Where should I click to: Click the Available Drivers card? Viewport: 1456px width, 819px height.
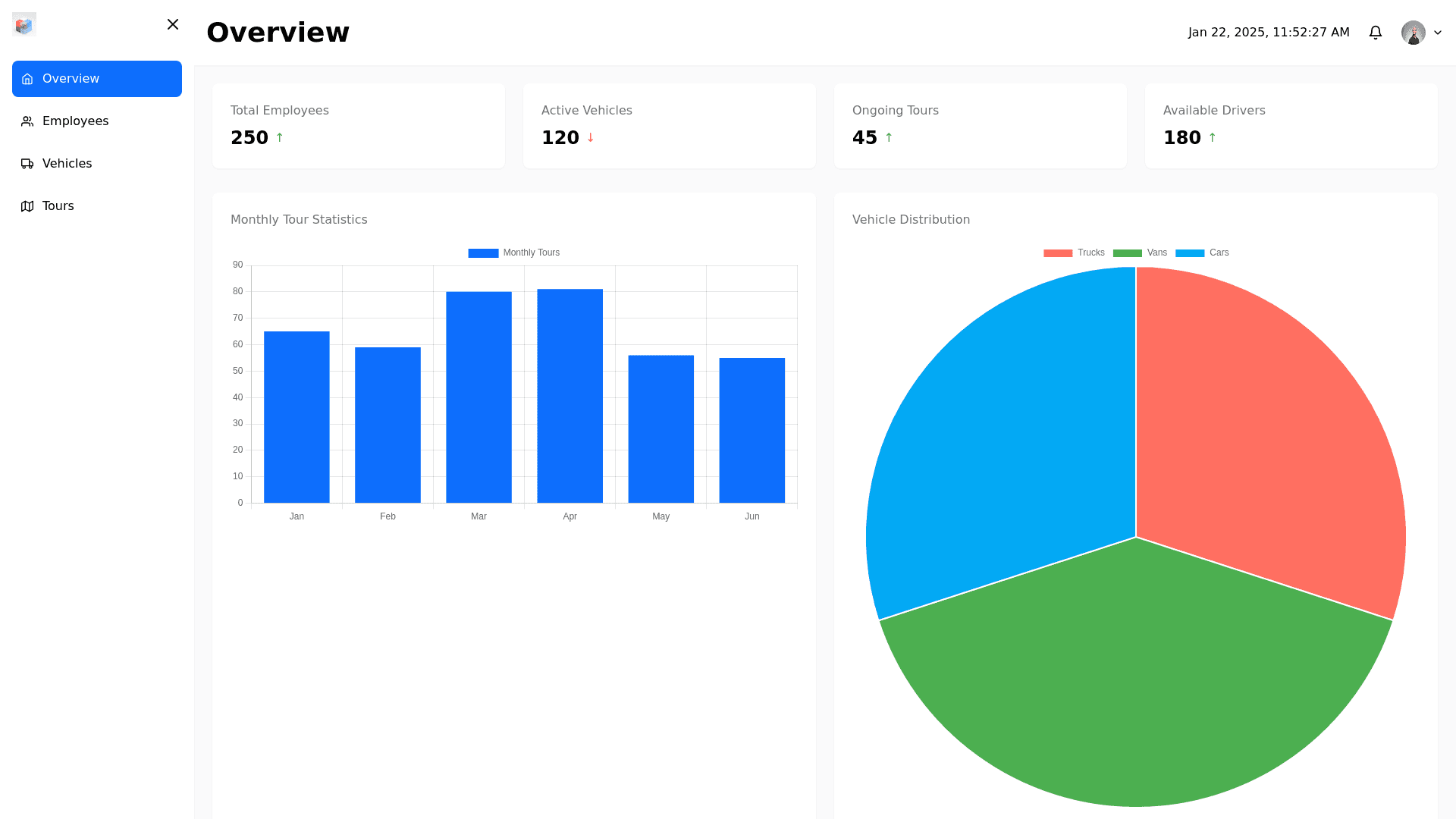[1291, 126]
